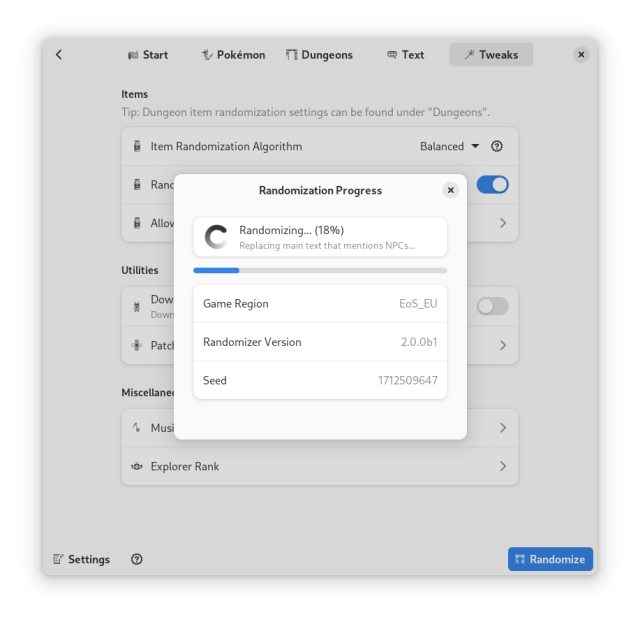640x622 pixels.
Task: Toggle the enabled switch in Items
Action: coord(492,184)
